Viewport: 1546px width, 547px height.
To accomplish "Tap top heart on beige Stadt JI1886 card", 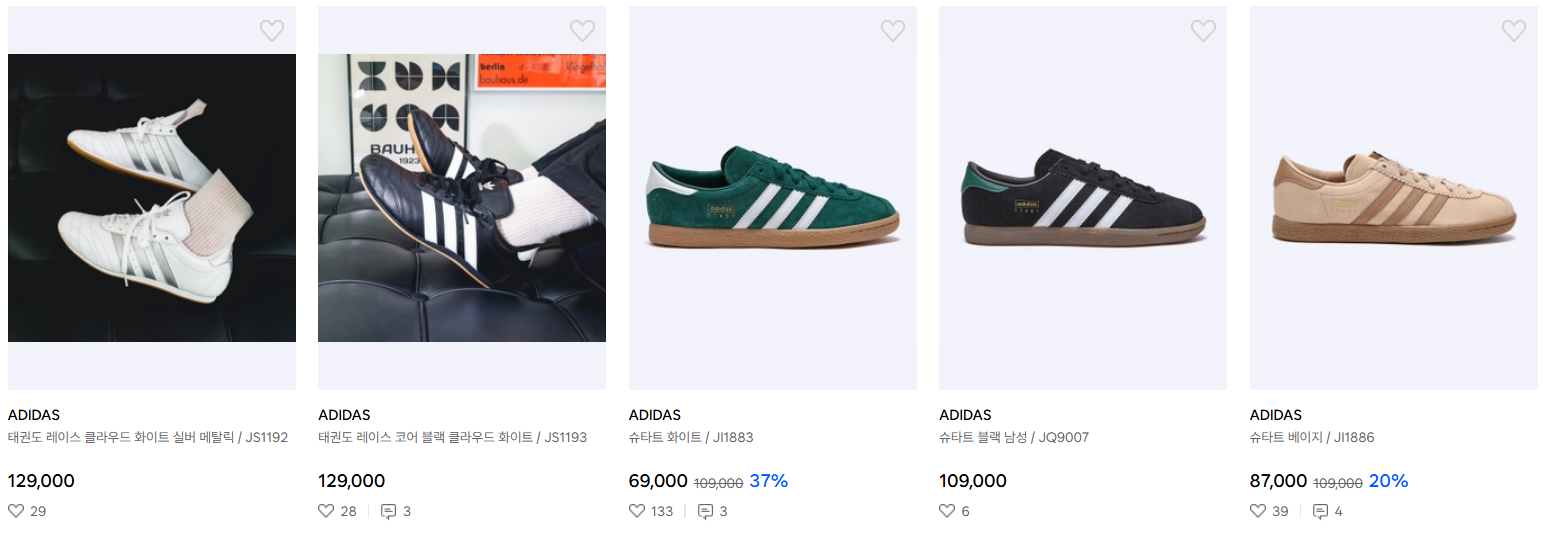I will [x=1514, y=31].
